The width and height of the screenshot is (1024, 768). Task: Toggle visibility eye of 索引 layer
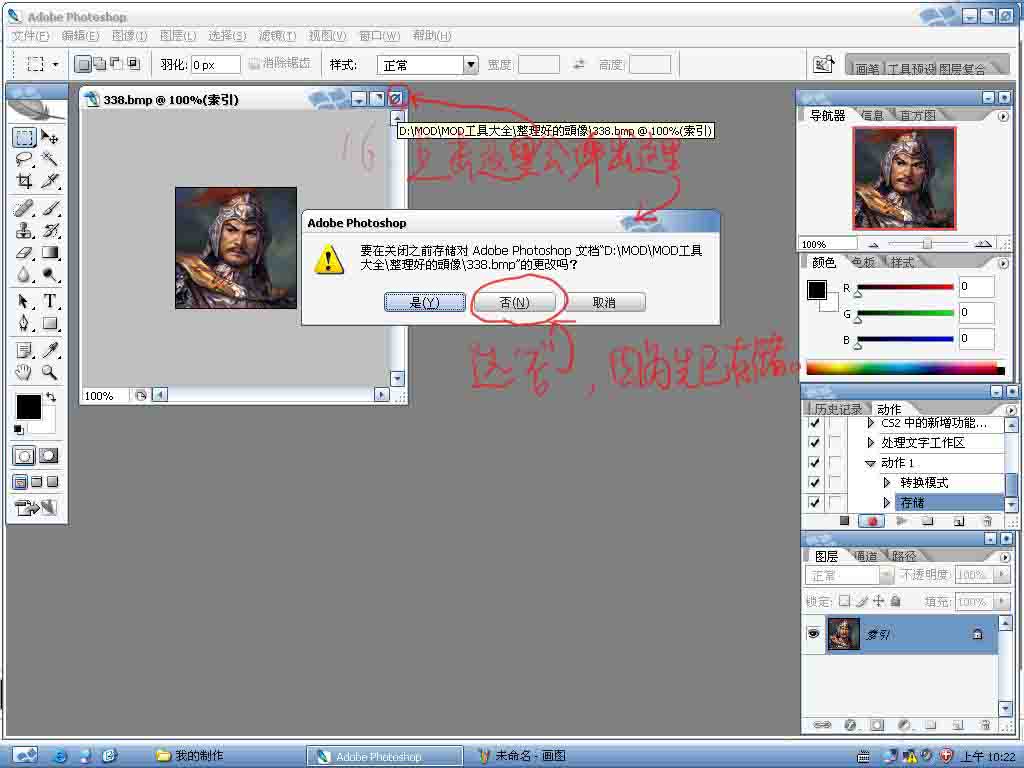tap(813, 633)
